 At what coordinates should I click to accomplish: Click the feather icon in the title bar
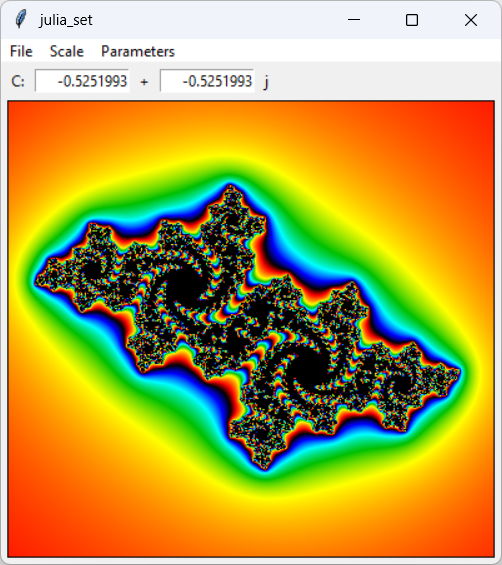coord(21,19)
